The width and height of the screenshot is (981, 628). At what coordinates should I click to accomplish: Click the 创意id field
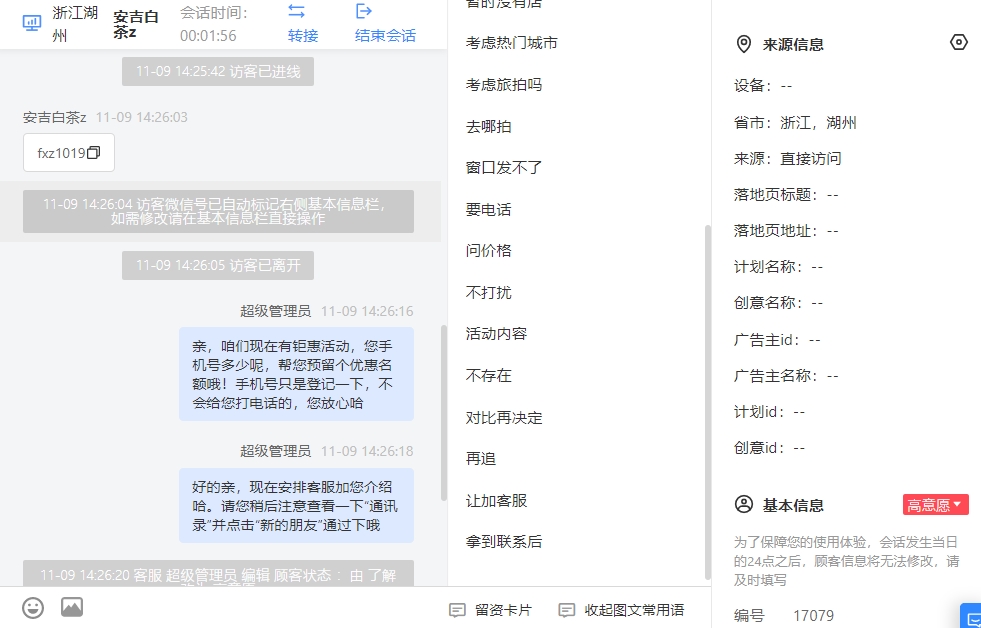pos(770,448)
